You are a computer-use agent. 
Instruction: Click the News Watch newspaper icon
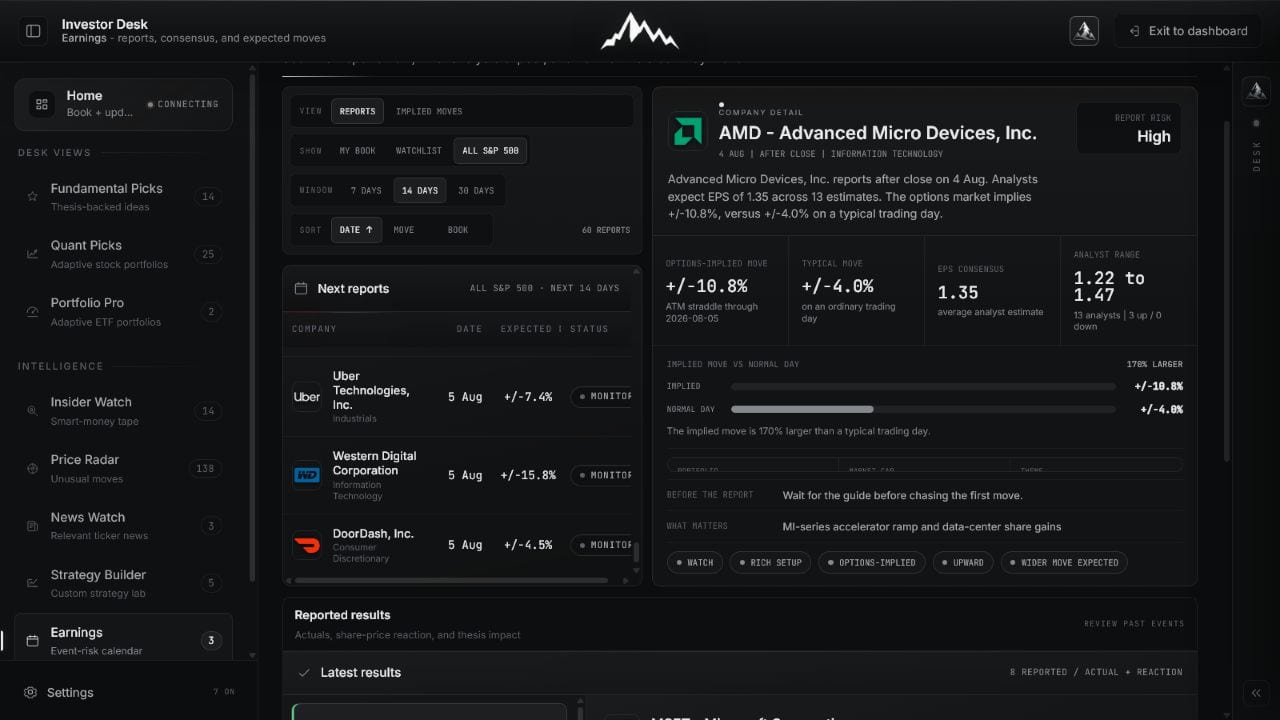tap(32, 526)
